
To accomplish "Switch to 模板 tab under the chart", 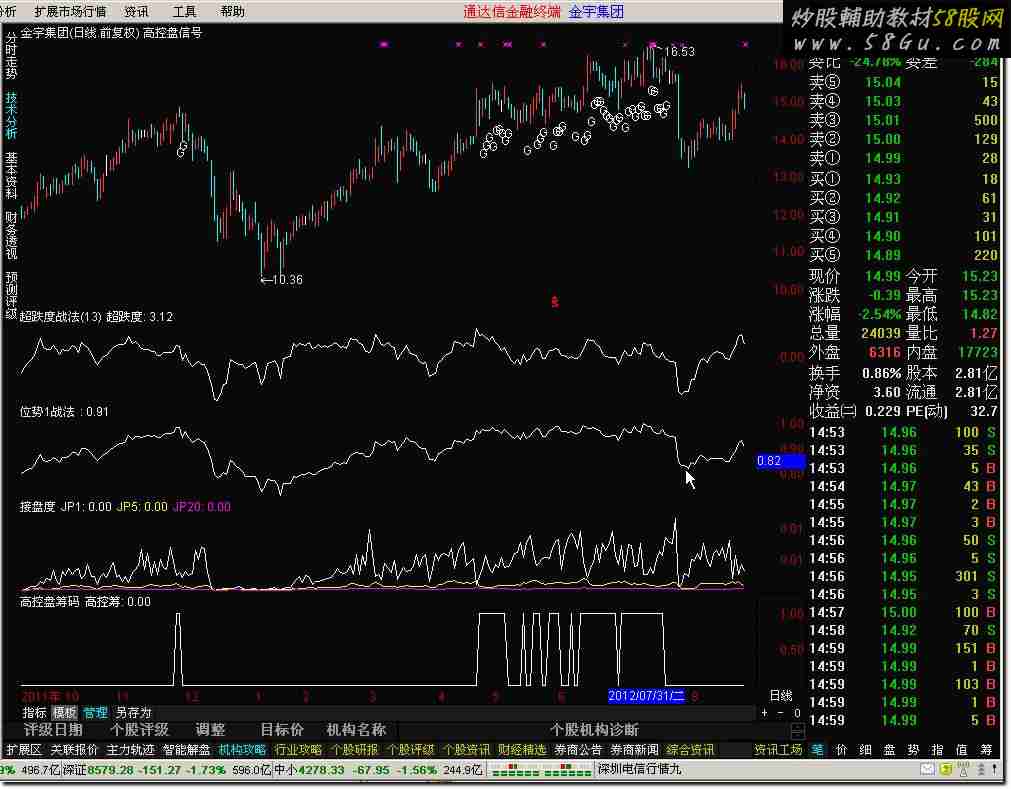I will pos(64,713).
